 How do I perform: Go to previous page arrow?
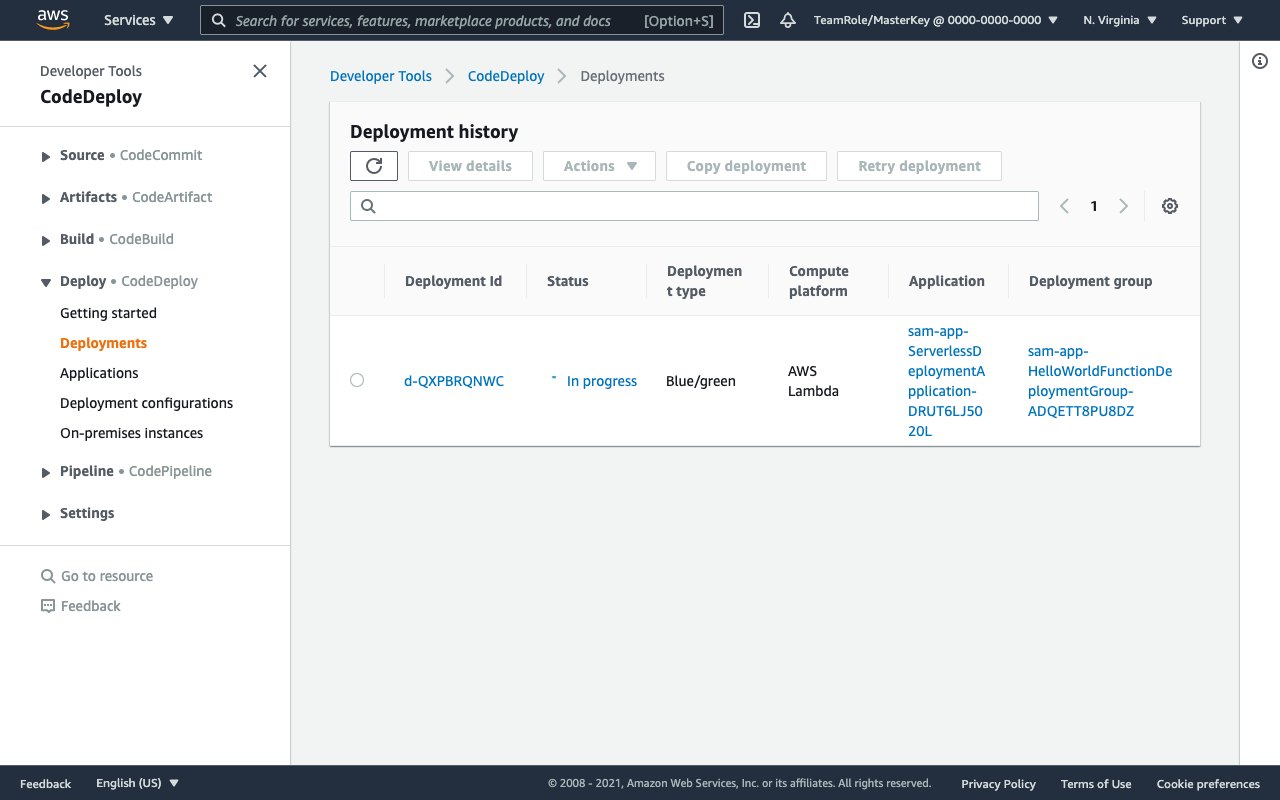click(x=1064, y=206)
